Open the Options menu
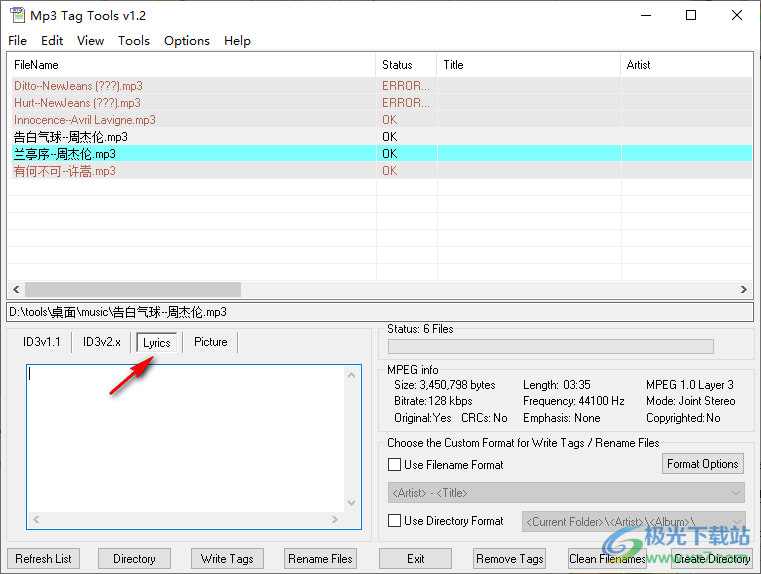761x574 pixels. [187, 41]
